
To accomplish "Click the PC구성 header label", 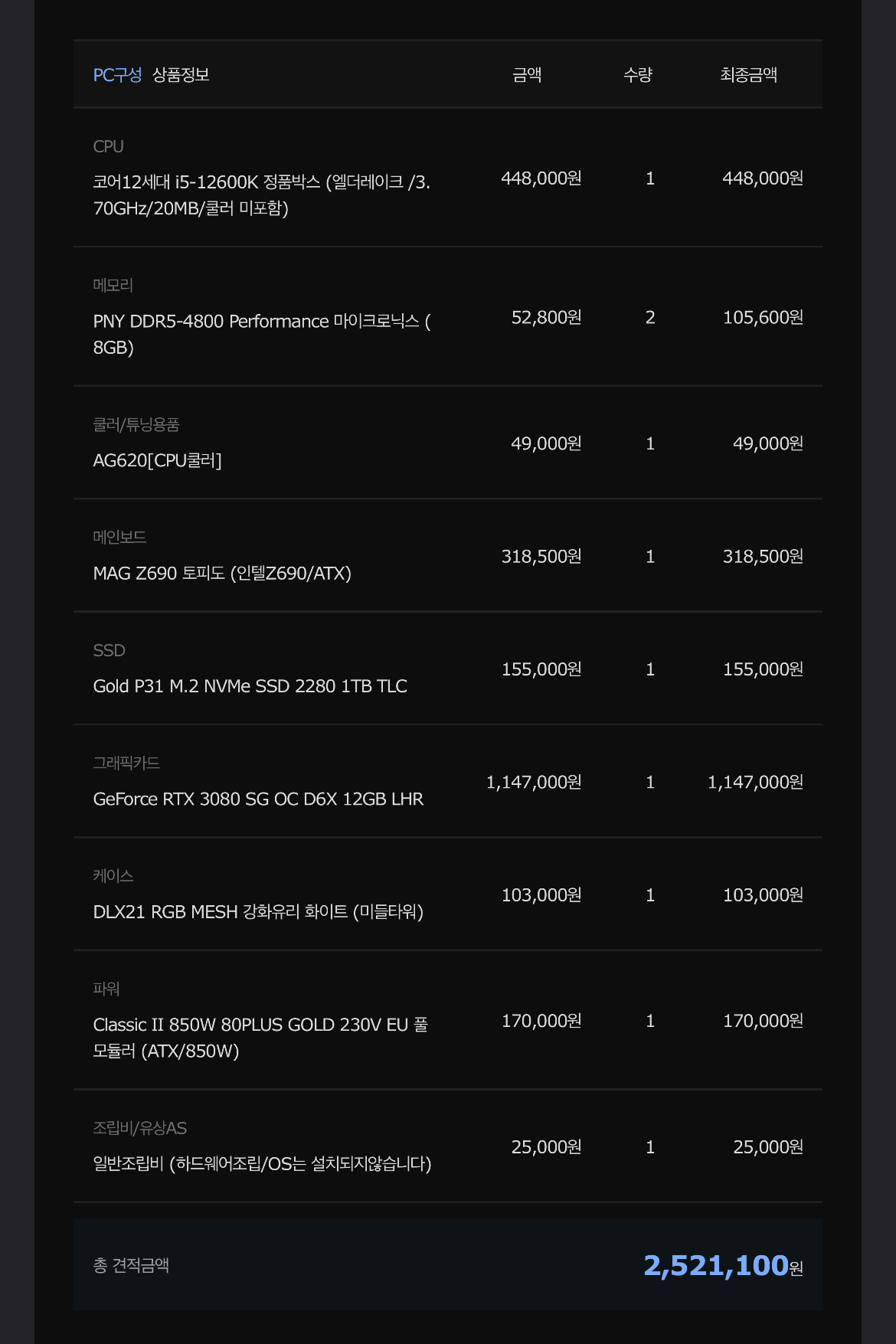I will pyautogui.click(x=117, y=75).
